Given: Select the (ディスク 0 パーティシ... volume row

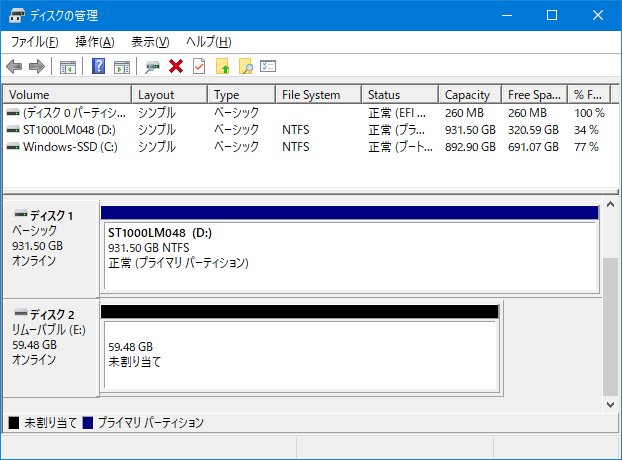Looking at the screenshot, I should 307,113.
